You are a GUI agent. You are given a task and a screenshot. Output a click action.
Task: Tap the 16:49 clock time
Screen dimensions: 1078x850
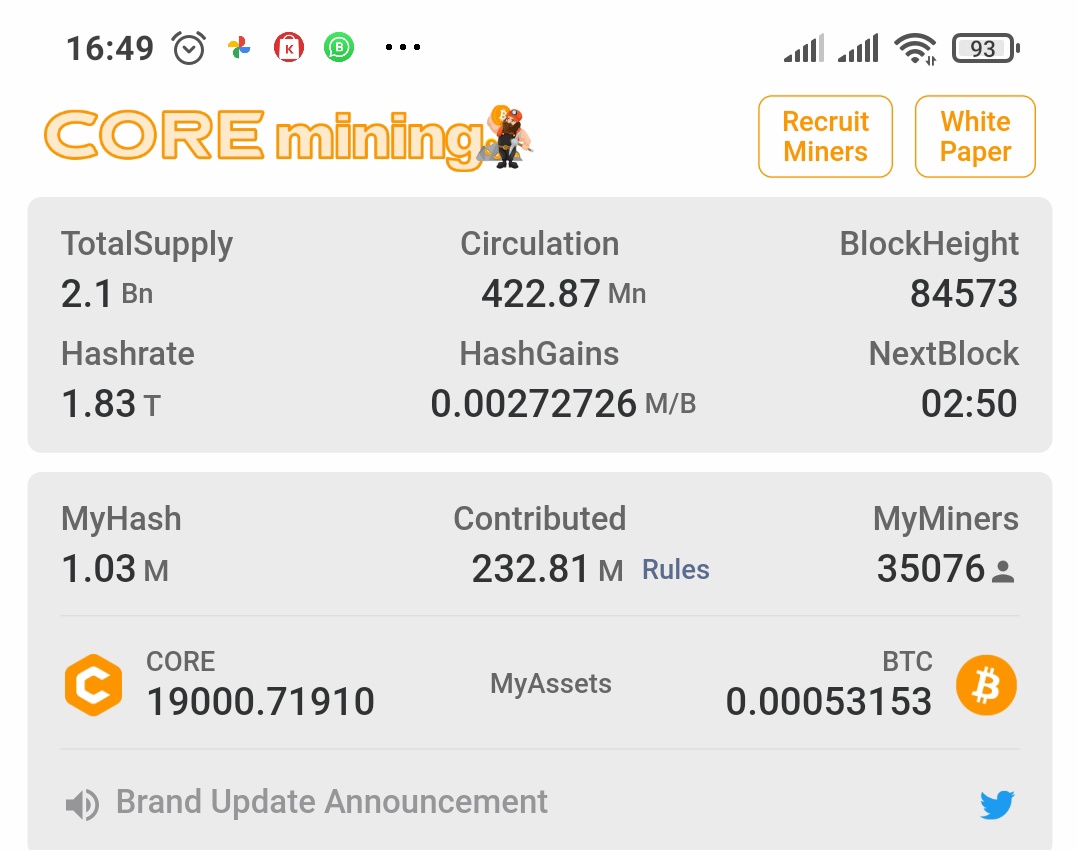(110, 48)
